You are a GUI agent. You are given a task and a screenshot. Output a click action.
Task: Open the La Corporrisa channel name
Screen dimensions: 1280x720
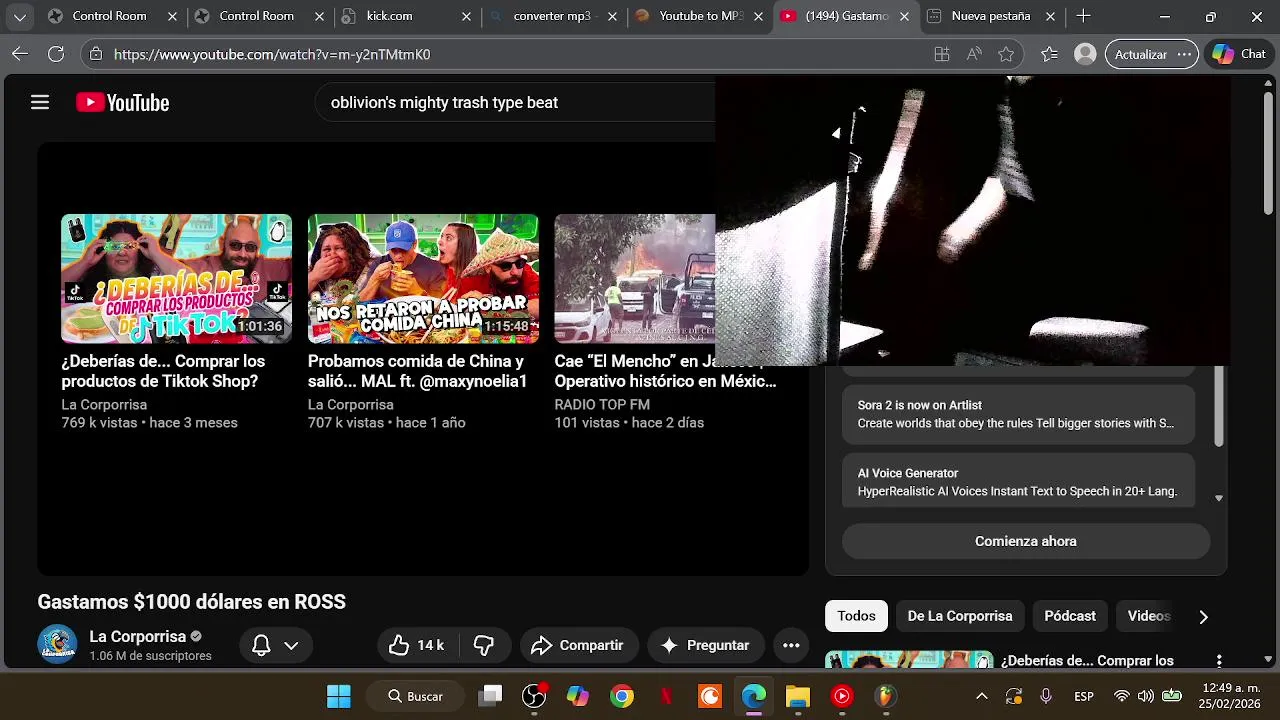coord(138,637)
